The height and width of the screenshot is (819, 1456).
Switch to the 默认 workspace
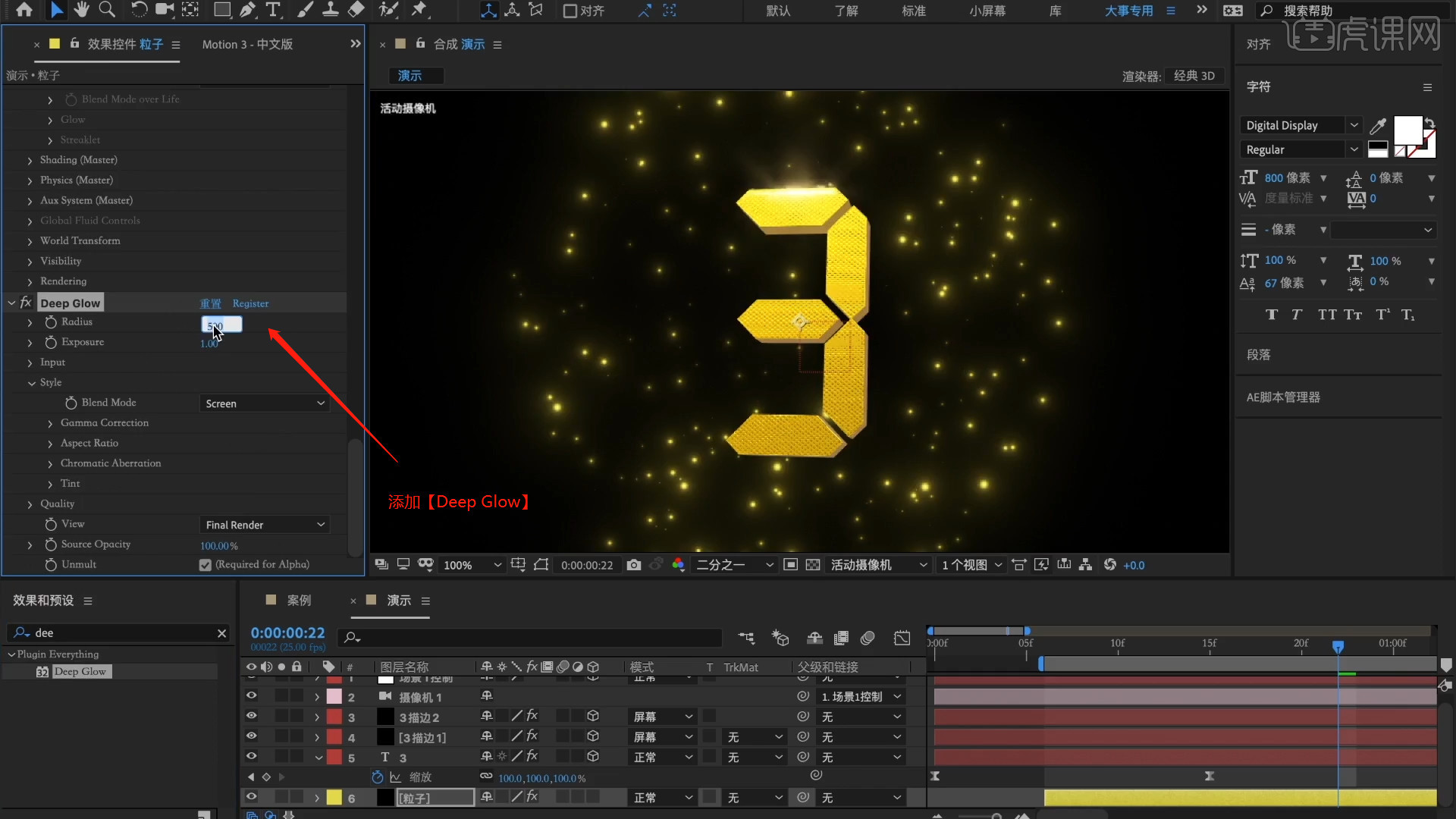tap(778, 11)
